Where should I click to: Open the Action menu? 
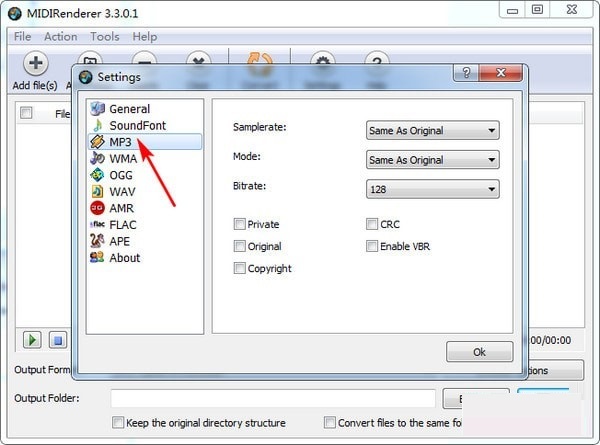coord(60,36)
